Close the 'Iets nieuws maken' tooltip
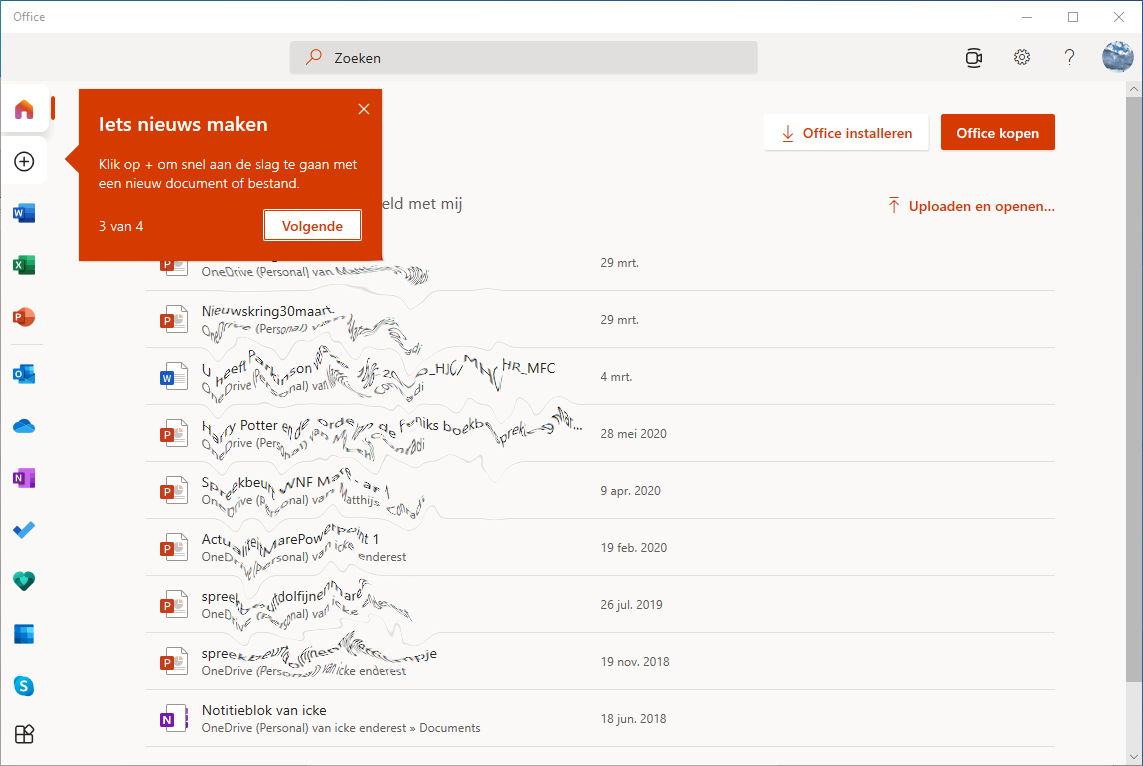This screenshot has height=766, width=1143. [364, 109]
